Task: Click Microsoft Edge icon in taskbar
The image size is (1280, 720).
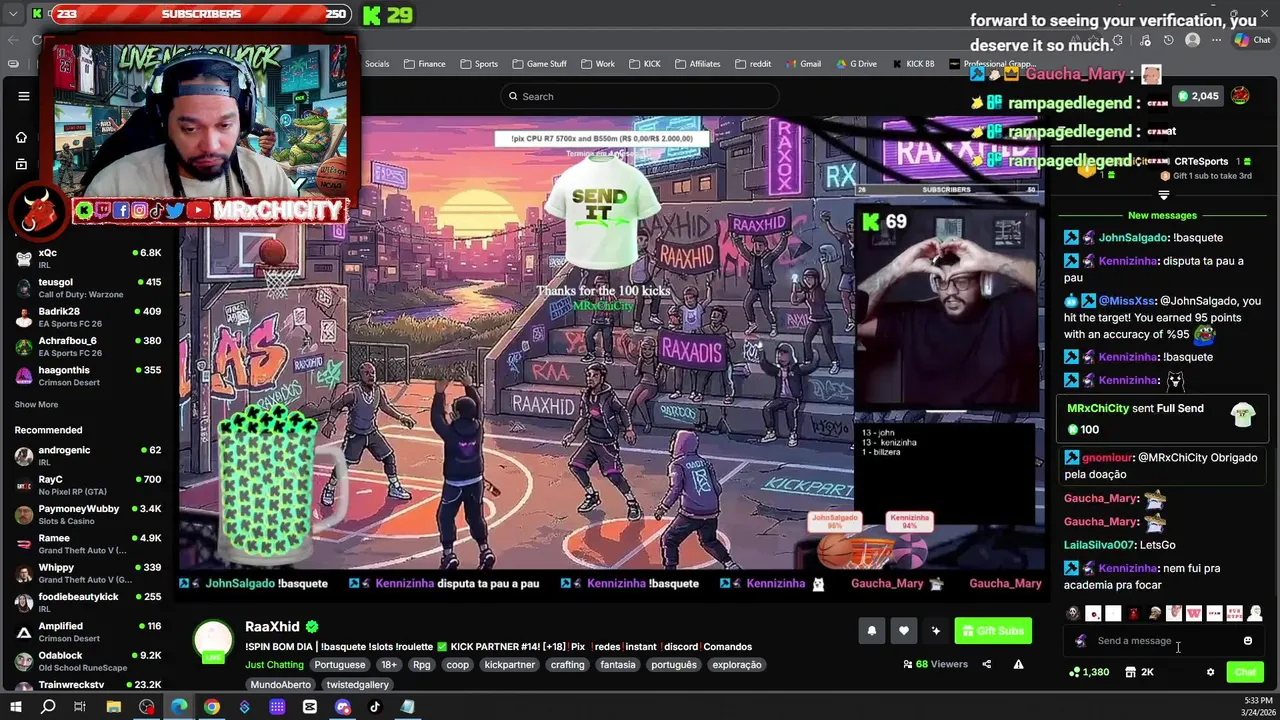Action: [x=179, y=707]
